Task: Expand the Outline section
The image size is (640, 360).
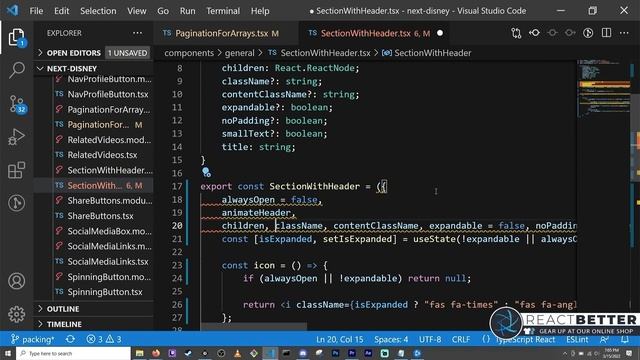Action: pos(93,309)
